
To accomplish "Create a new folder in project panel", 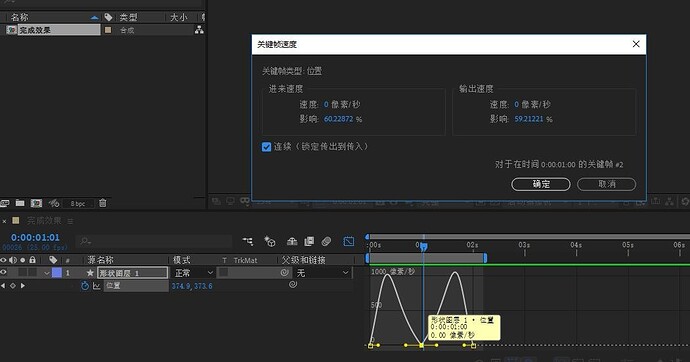I will pyautogui.click(x=20, y=203).
